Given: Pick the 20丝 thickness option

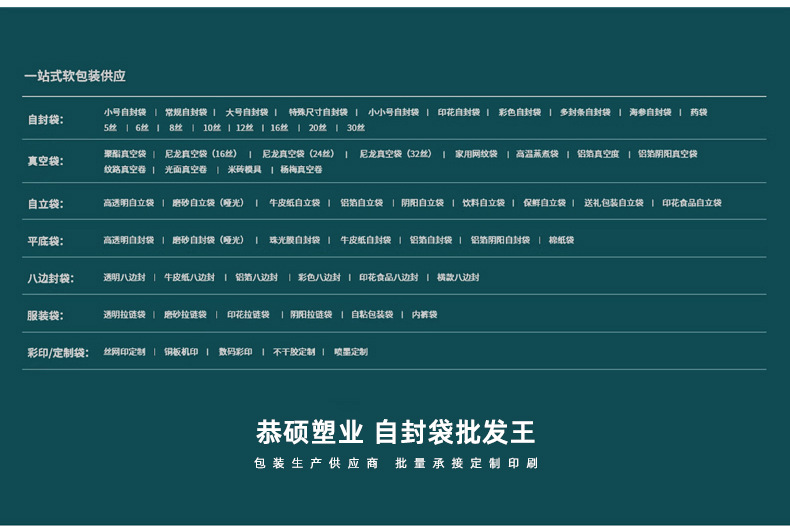Looking at the screenshot, I should (x=317, y=128).
